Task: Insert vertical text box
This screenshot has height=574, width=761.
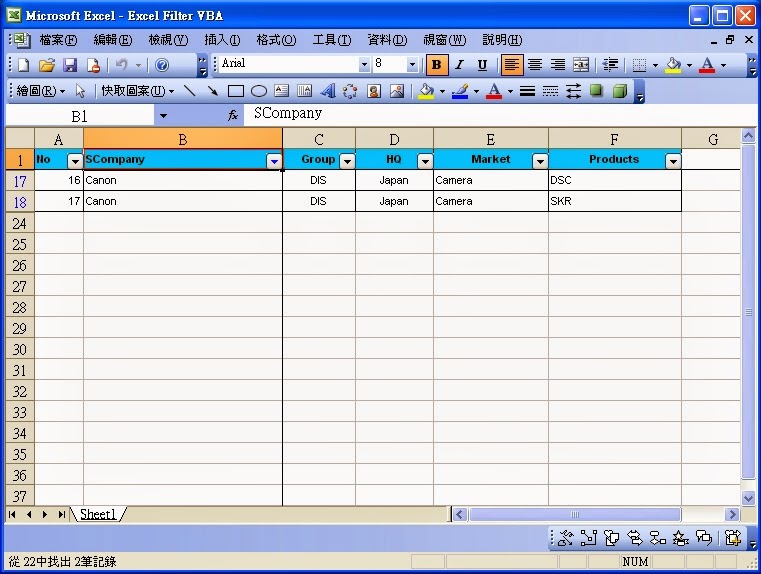Action: (x=305, y=91)
